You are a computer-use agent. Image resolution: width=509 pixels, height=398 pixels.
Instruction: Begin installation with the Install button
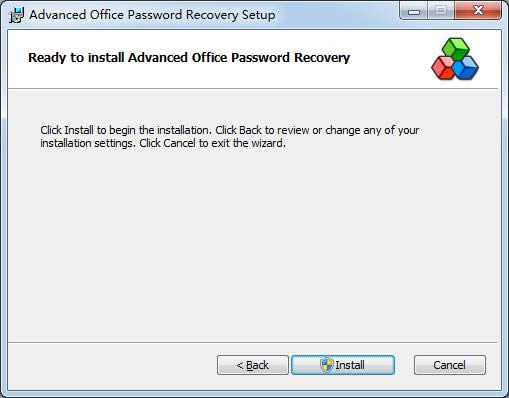pos(343,365)
